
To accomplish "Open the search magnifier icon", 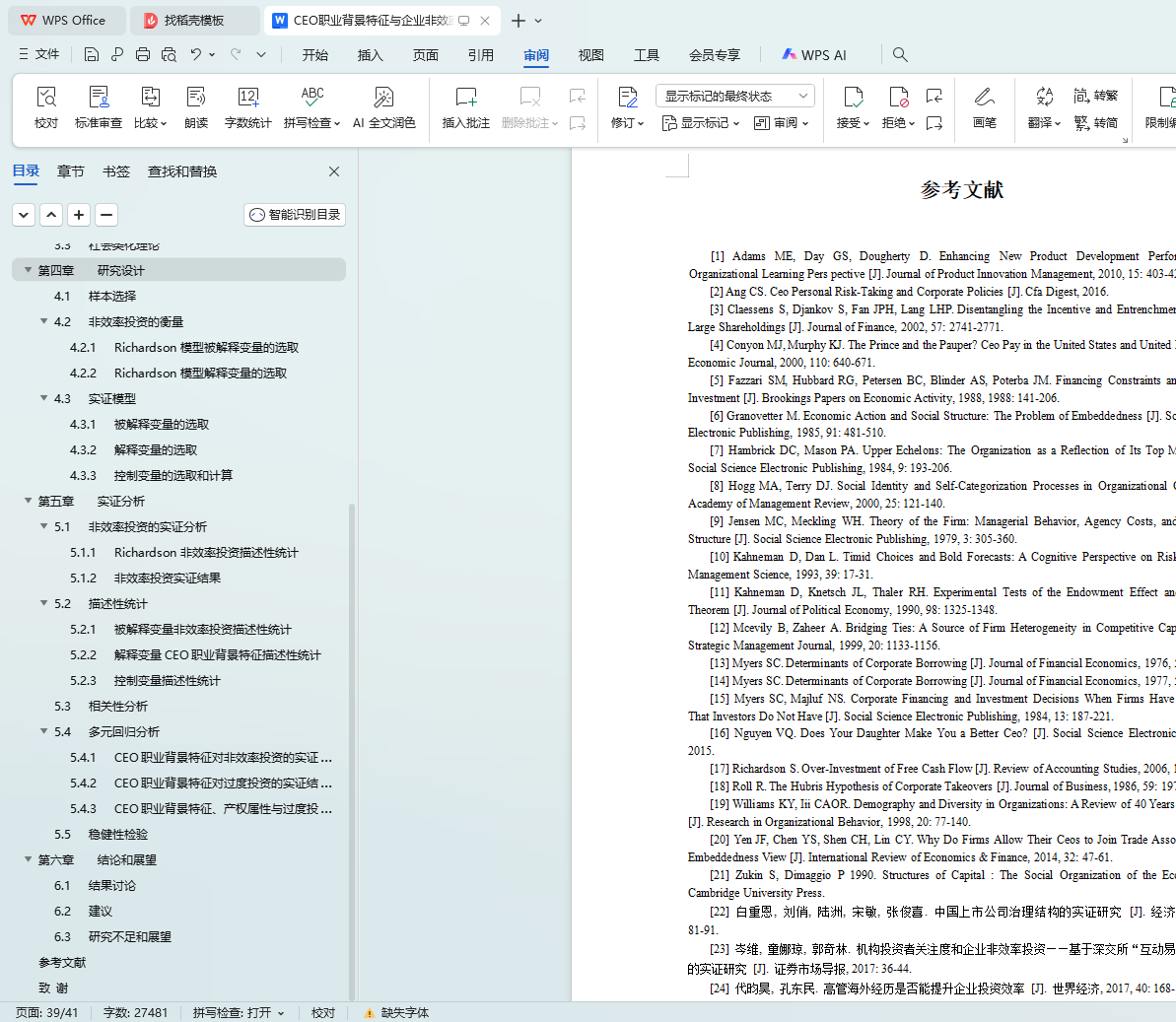I will [x=900, y=54].
